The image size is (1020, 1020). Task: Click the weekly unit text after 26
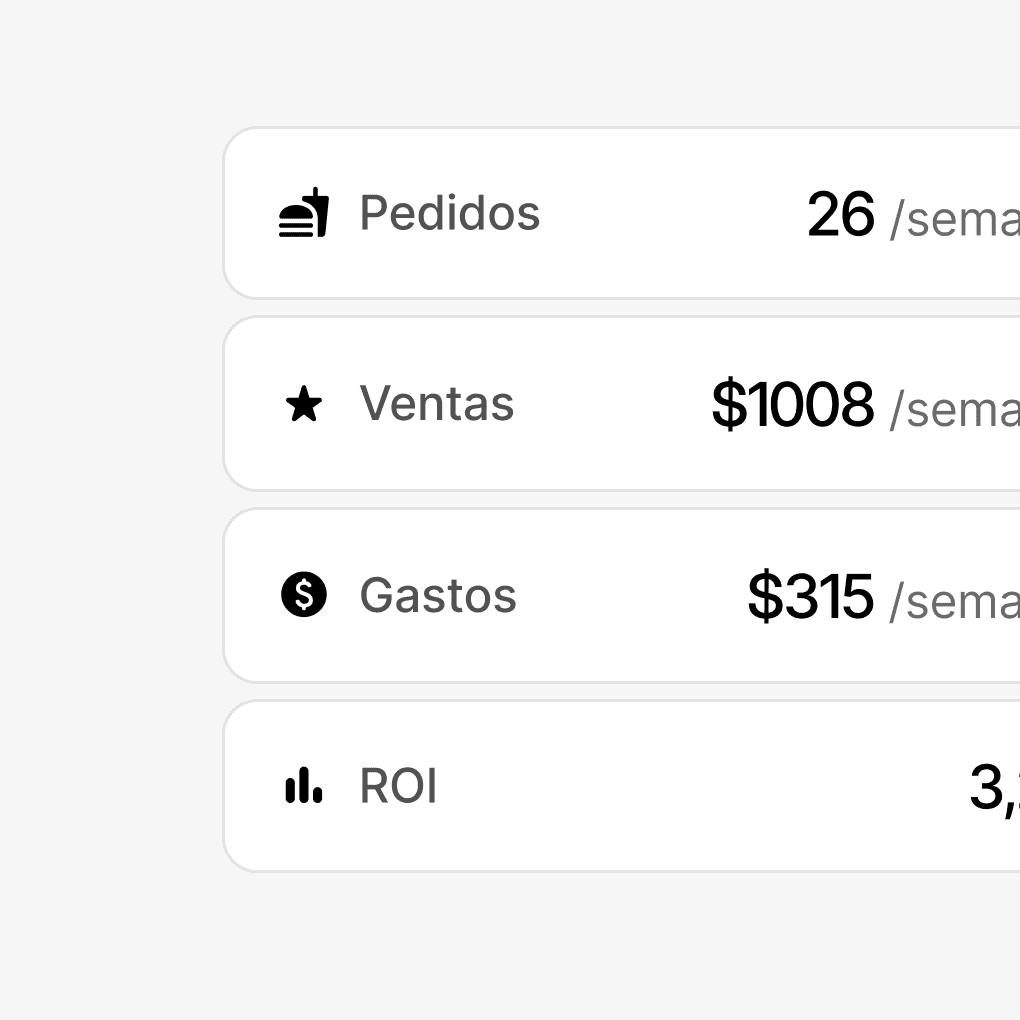[954, 219]
